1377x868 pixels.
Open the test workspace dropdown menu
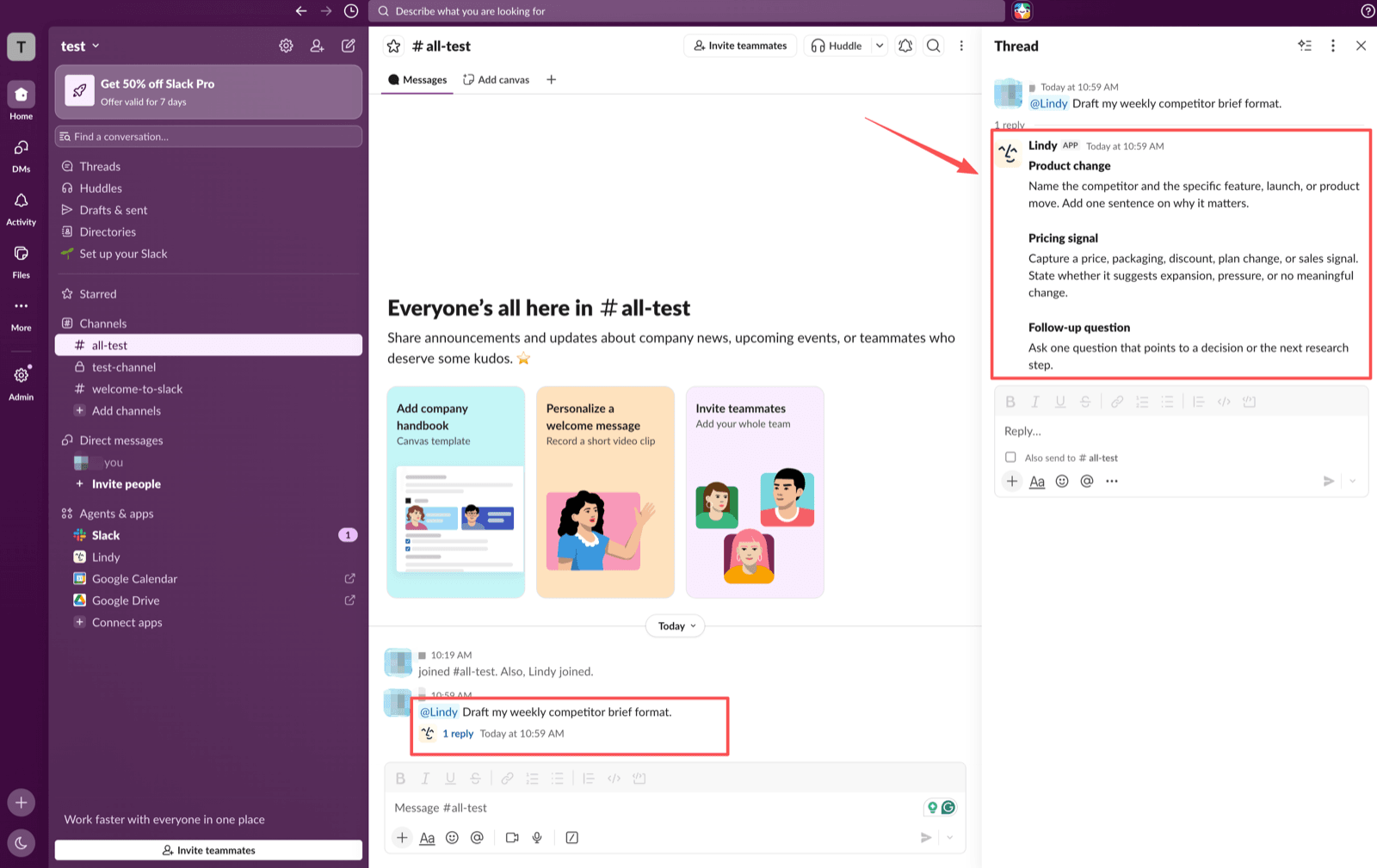pyautogui.click(x=80, y=46)
